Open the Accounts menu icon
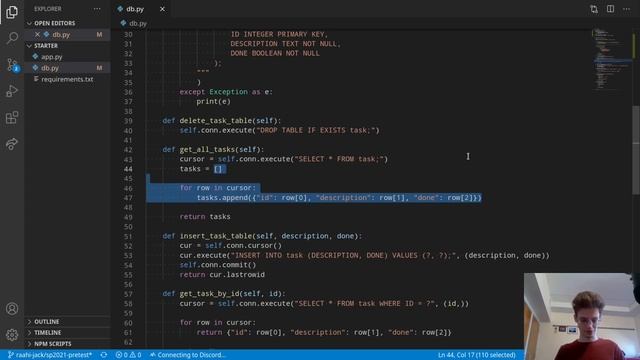 click(12, 309)
